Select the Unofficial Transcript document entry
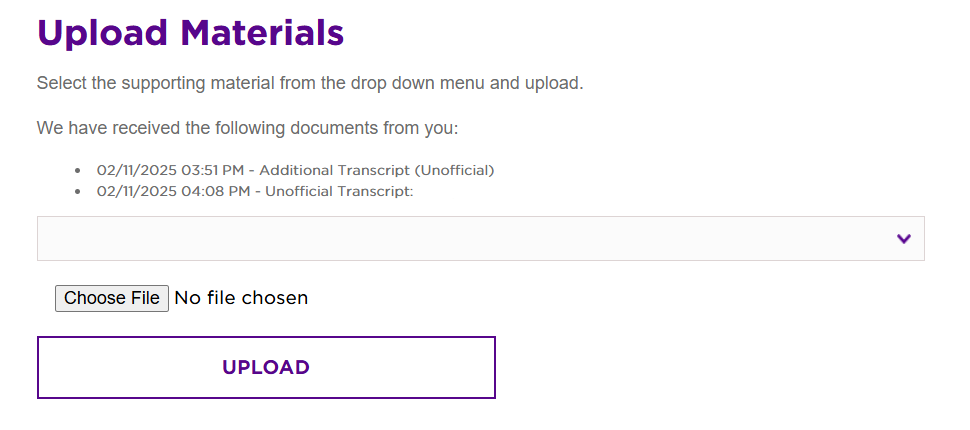The width and height of the screenshot is (970, 430). (339, 191)
